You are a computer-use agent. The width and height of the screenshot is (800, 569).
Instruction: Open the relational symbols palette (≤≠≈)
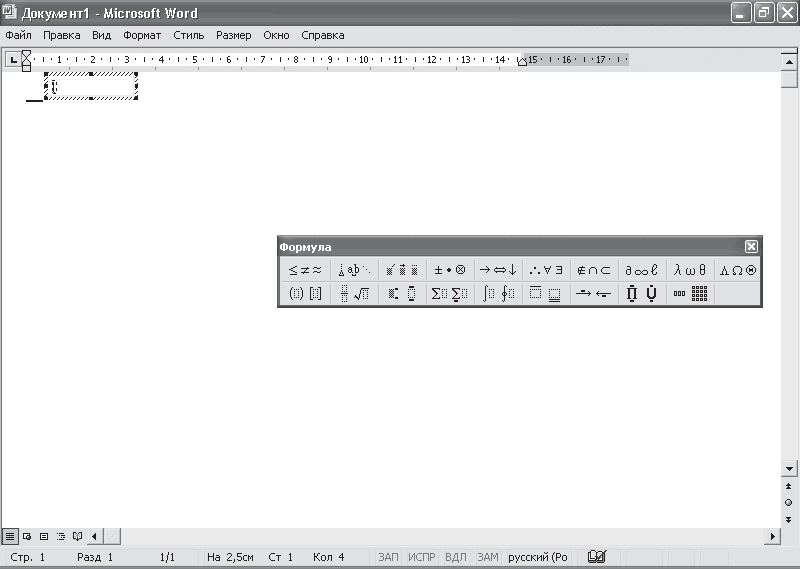click(x=305, y=270)
